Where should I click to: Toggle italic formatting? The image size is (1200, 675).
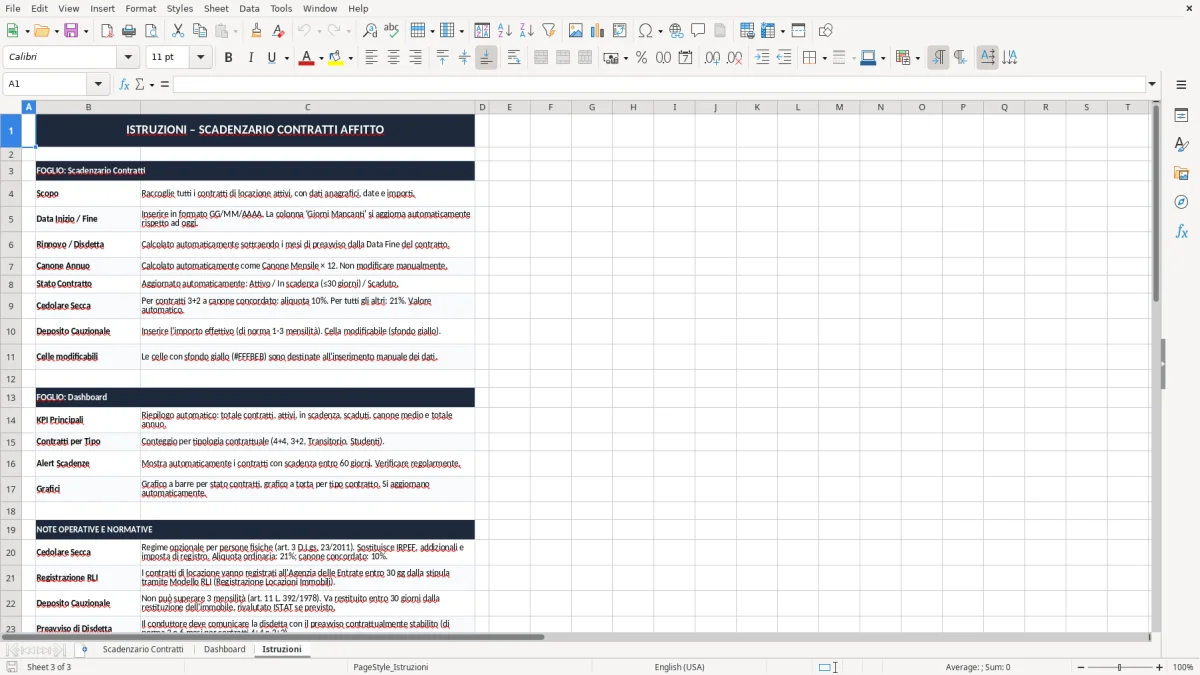tap(250, 58)
